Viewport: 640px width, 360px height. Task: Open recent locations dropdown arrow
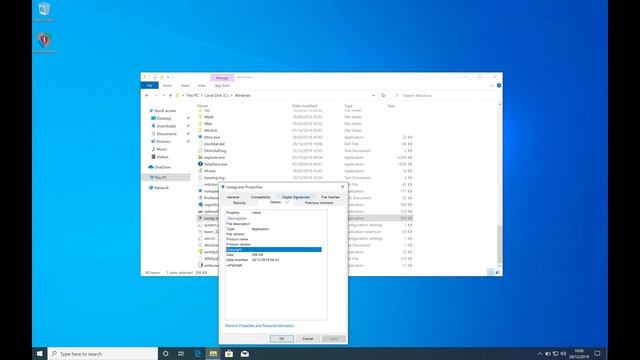(x=164, y=96)
